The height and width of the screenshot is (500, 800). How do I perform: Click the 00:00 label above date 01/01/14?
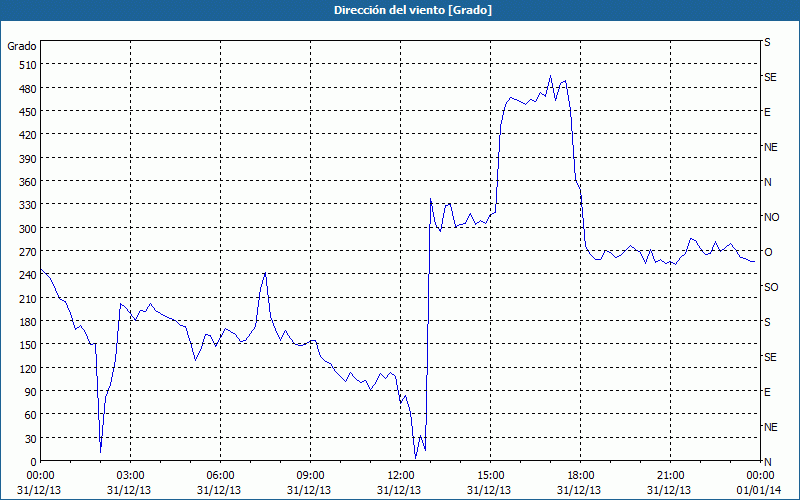coord(760,476)
